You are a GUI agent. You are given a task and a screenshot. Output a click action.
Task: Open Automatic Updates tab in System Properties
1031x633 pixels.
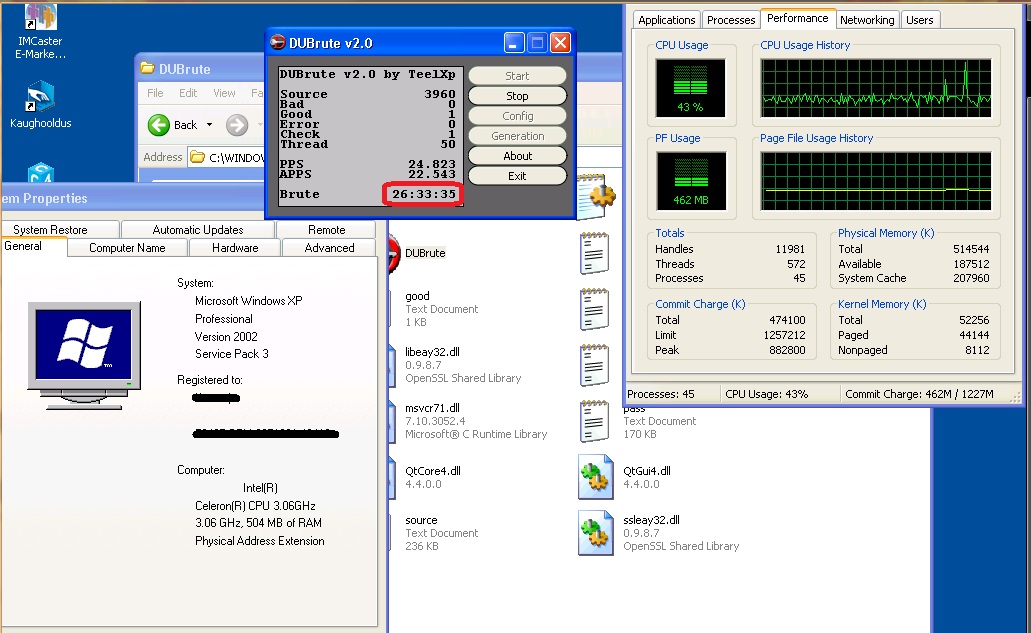click(197, 229)
